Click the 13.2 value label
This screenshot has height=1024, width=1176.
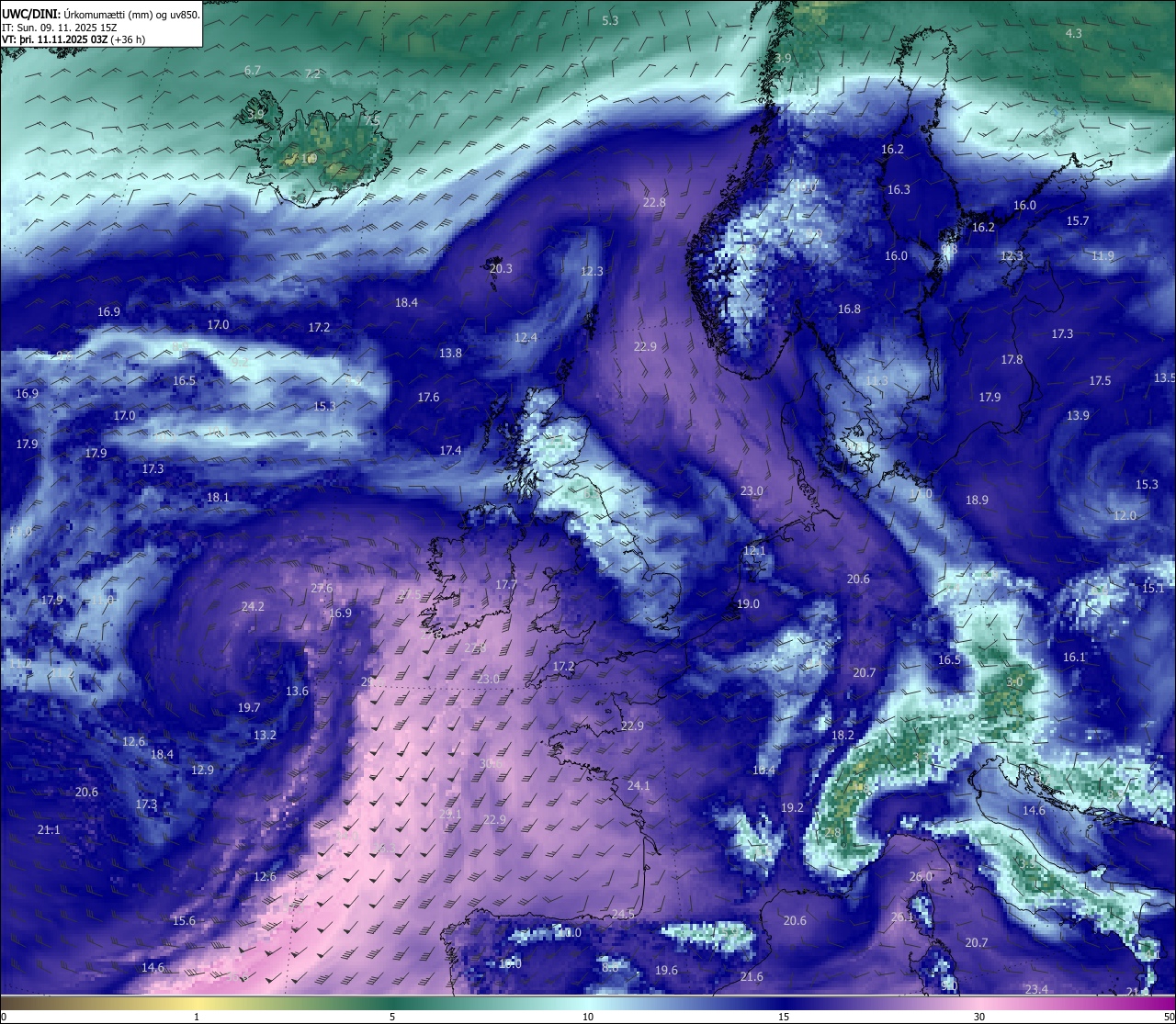point(265,735)
